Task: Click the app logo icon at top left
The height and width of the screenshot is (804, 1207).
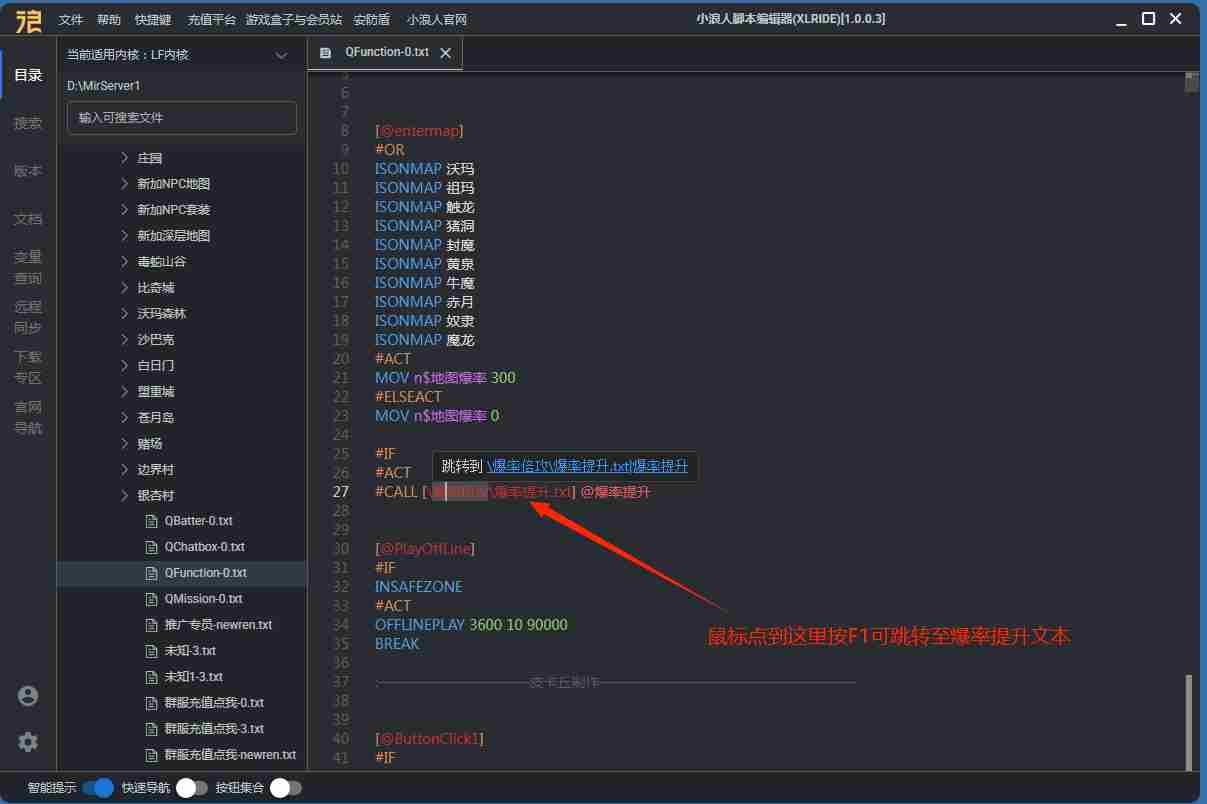Action: click(27, 20)
